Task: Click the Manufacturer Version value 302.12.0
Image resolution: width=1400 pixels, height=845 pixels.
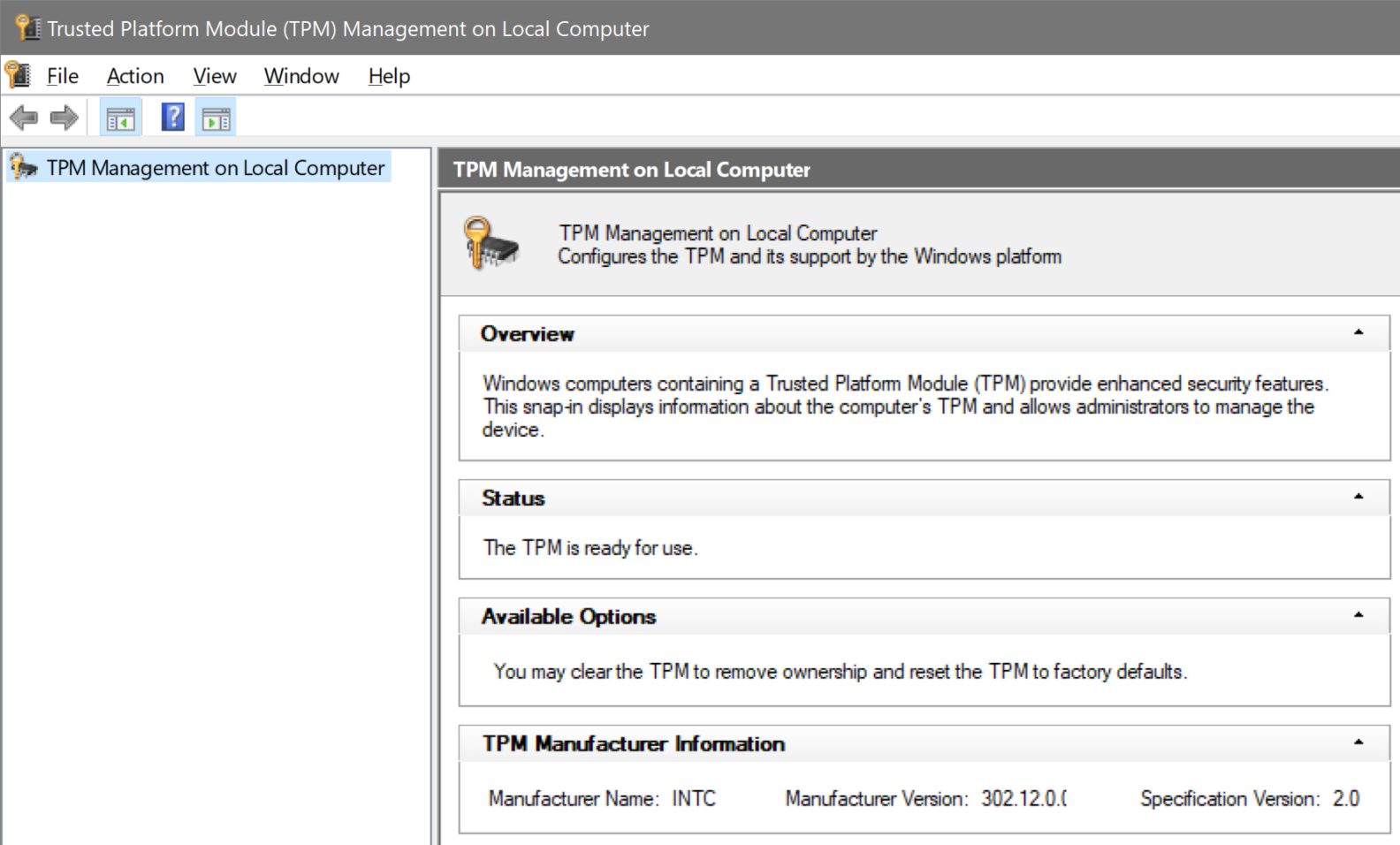Action: click(x=1023, y=799)
